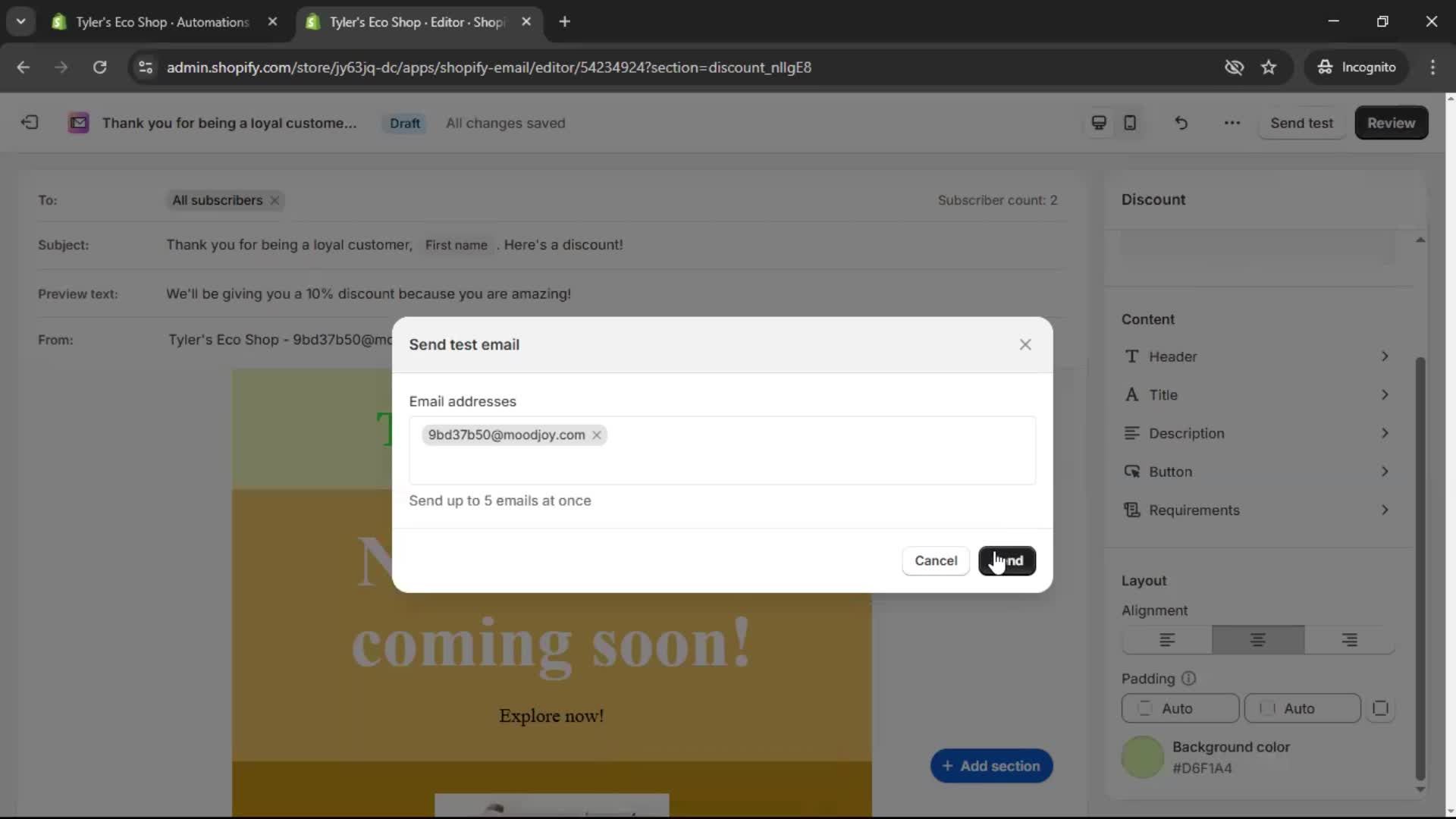The height and width of the screenshot is (819, 1456).
Task: Click the Review button
Action: (1392, 122)
